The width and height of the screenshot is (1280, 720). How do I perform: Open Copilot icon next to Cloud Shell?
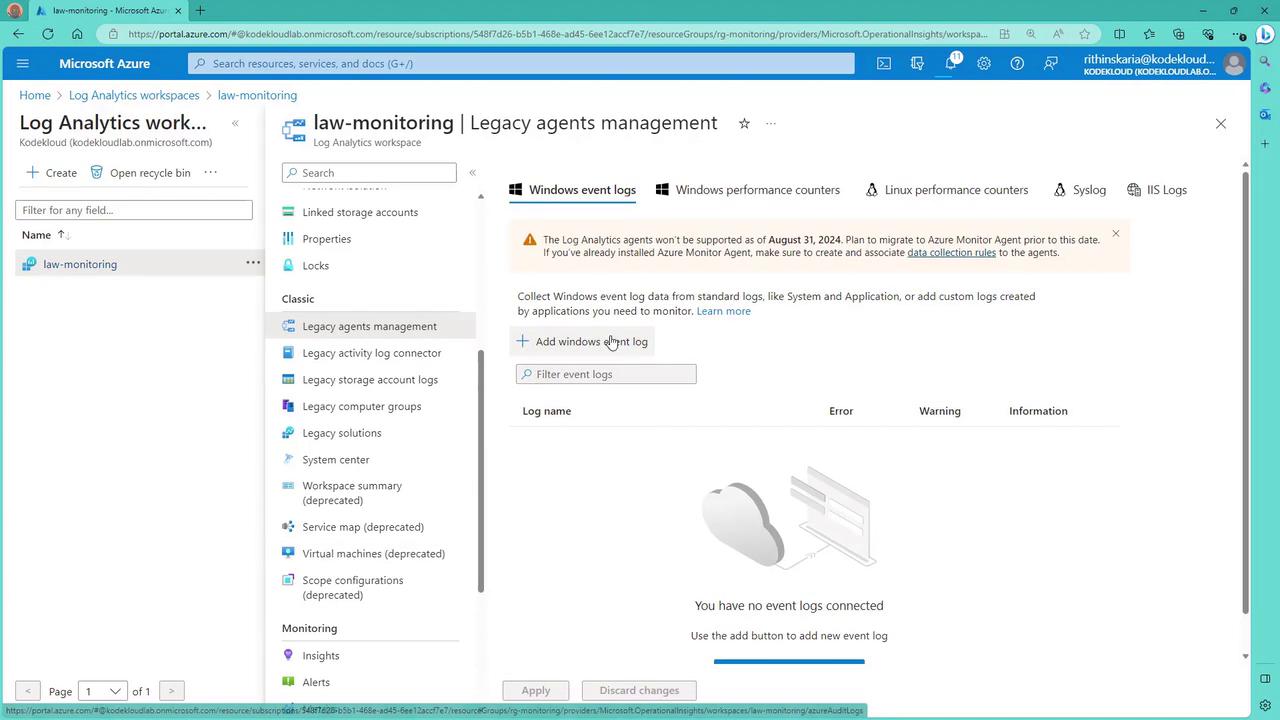[x=917, y=63]
